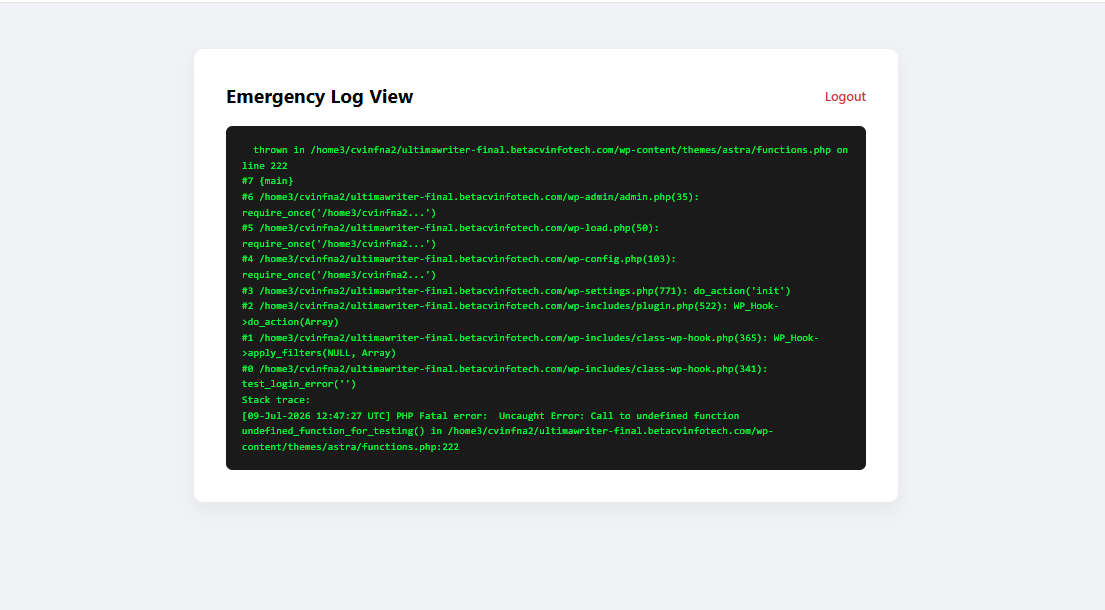Click the #2 plugin.php(522) trace line
This screenshot has height=610, width=1105.
pos(510,306)
